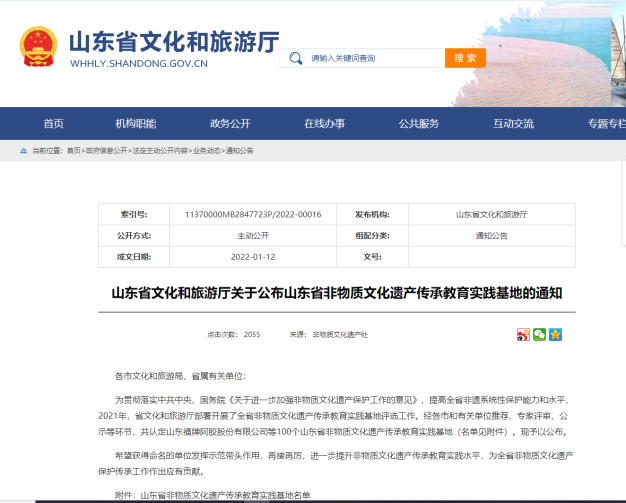
Task: Click the 组配分类 label cell
Action: (372, 236)
